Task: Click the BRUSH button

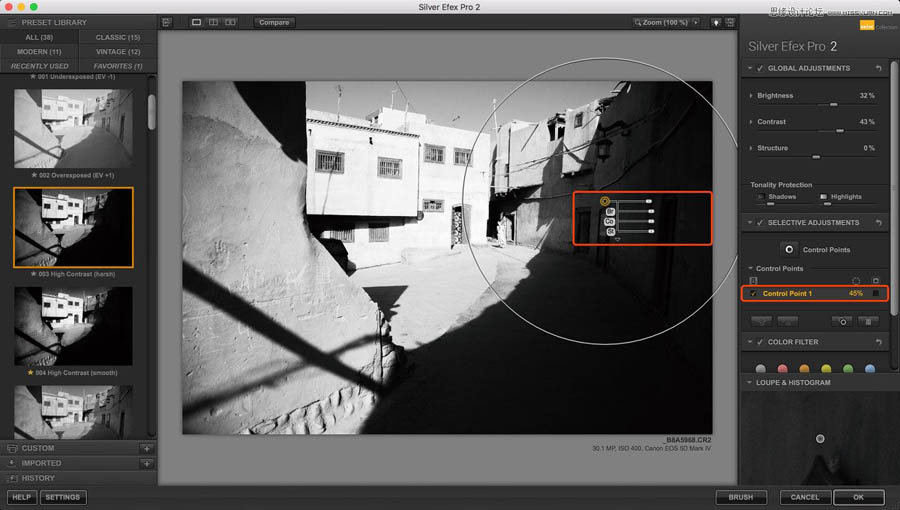Action: pyautogui.click(x=741, y=497)
